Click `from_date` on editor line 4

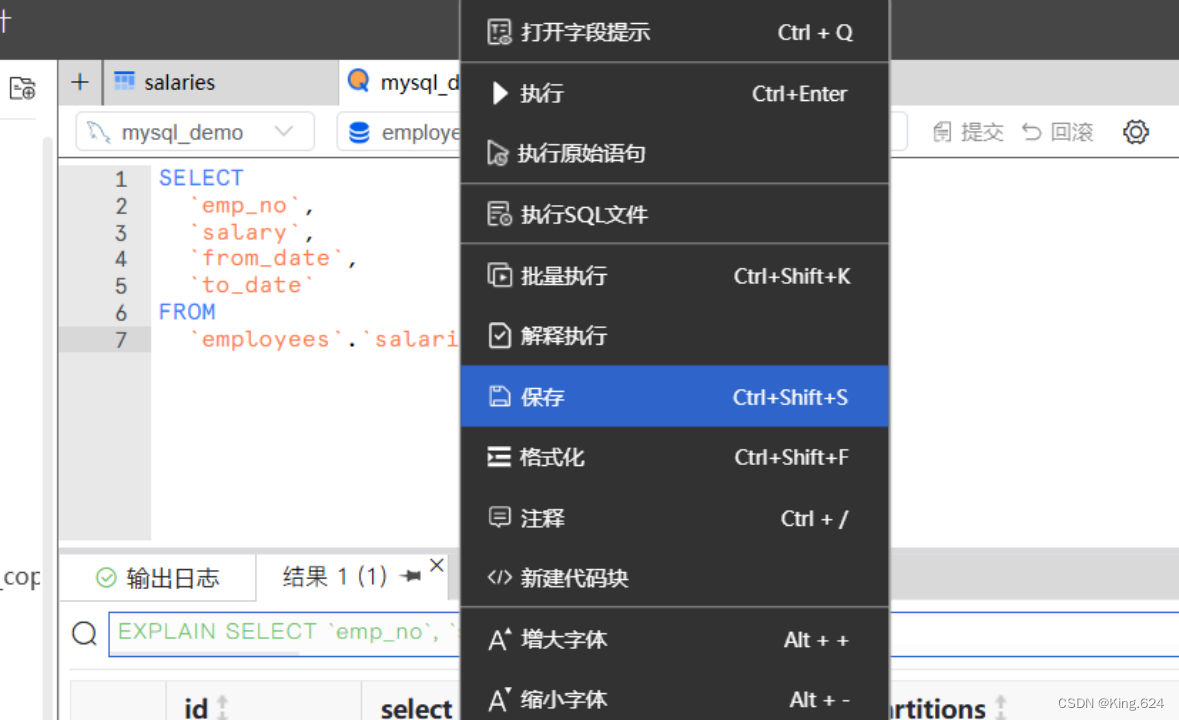point(266,259)
